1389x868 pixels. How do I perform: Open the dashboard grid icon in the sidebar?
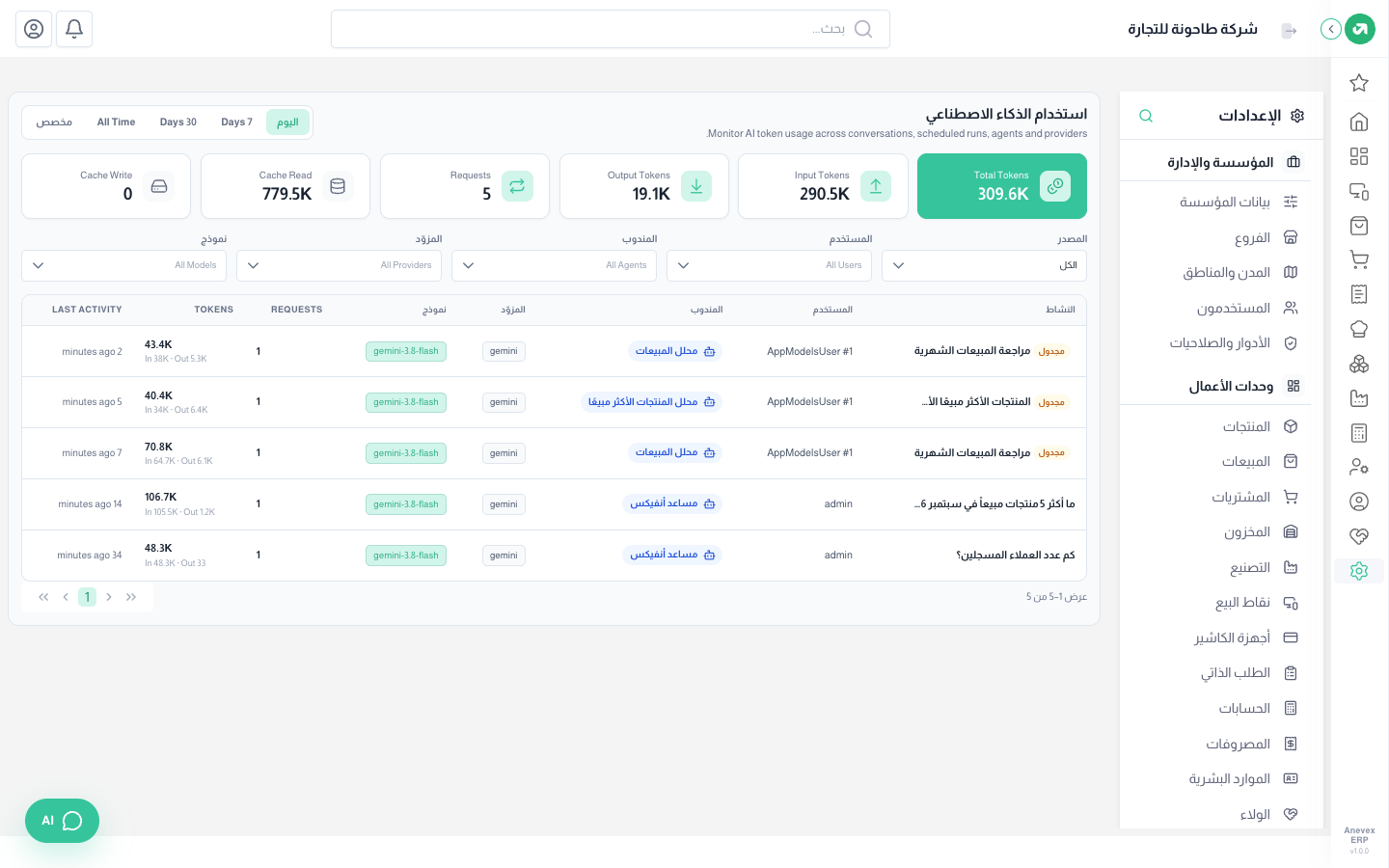pyautogui.click(x=1359, y=156)
